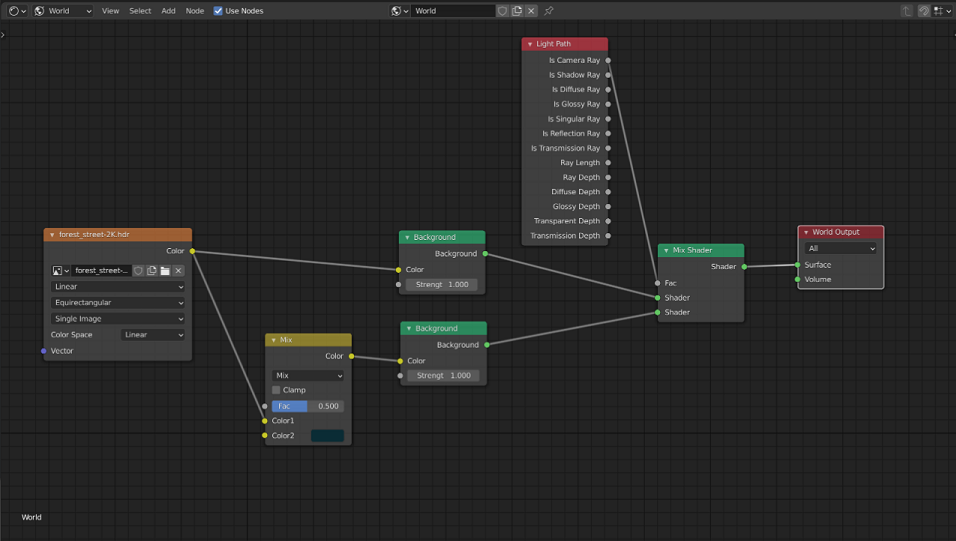Edit forest_street image name field
The width and height of the screenshot is (956, 541).
tap(101, 270)
